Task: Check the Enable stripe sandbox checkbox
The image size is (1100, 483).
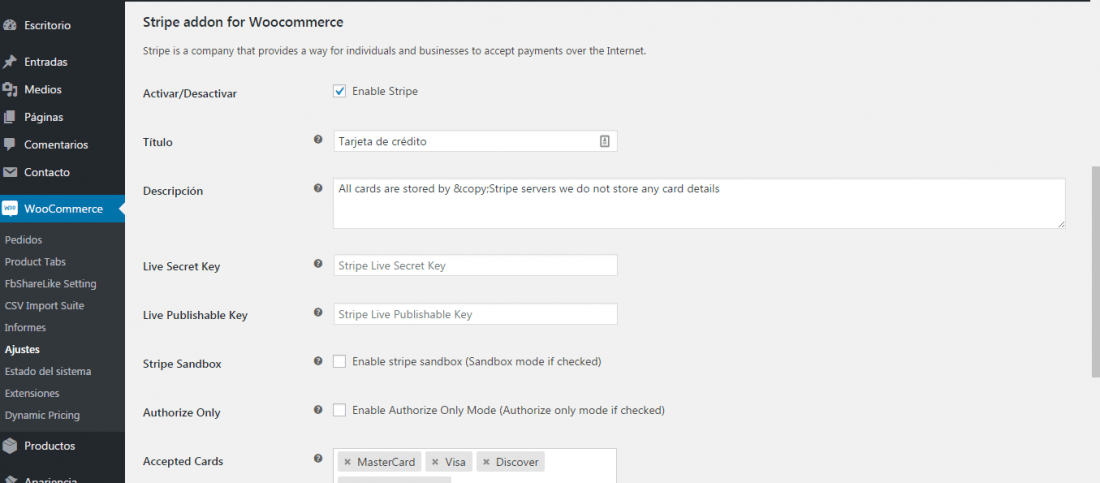Action: [x=340, y=362]
